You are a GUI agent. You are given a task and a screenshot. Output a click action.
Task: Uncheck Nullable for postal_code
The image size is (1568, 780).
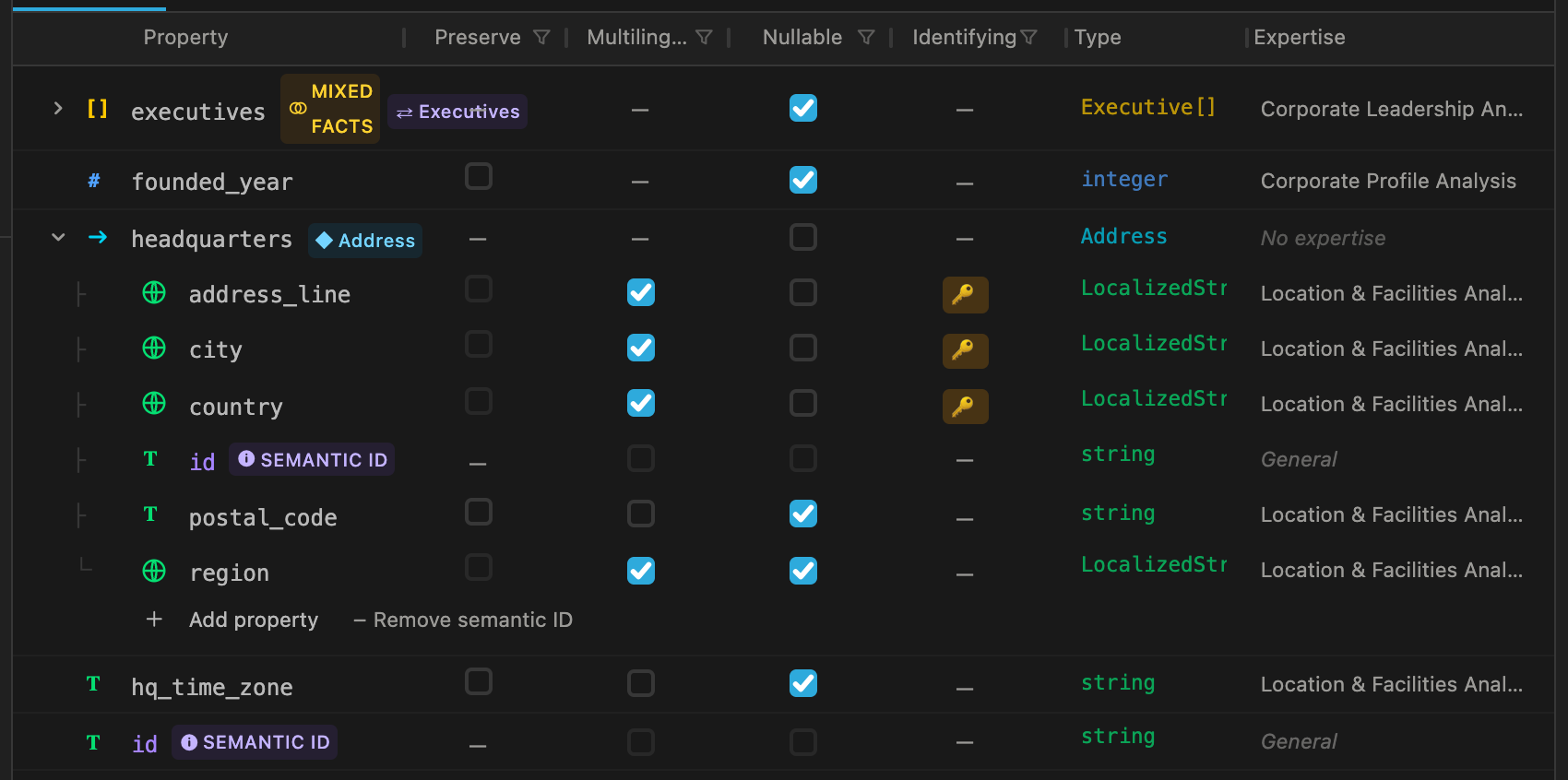(x=803, y=514)
